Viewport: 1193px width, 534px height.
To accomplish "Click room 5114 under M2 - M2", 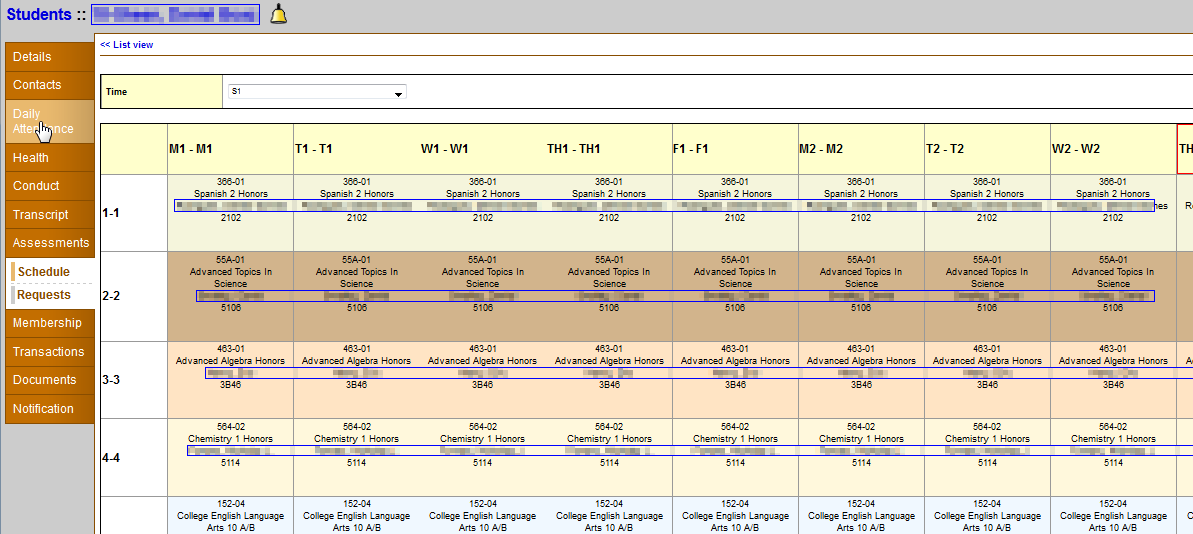I will [x=861, y=462].
